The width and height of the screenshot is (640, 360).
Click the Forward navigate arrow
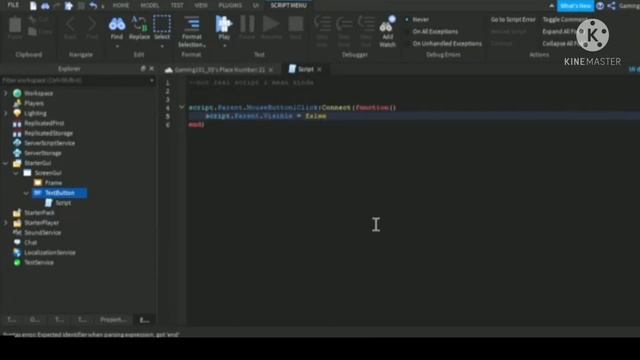tap(92, 24)
